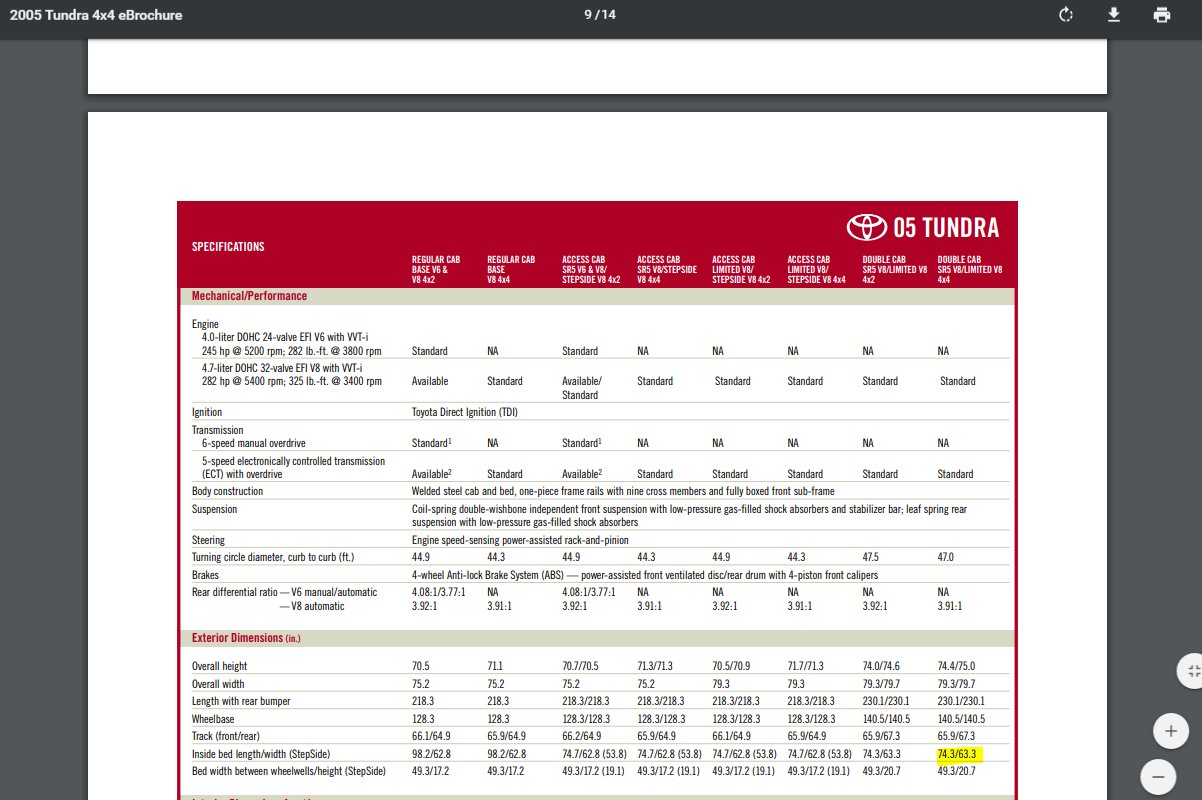Click the "Overall width" row label
Image resolution: width=1202 pixels, height=800 pixels.
click(x=218, y=685)
